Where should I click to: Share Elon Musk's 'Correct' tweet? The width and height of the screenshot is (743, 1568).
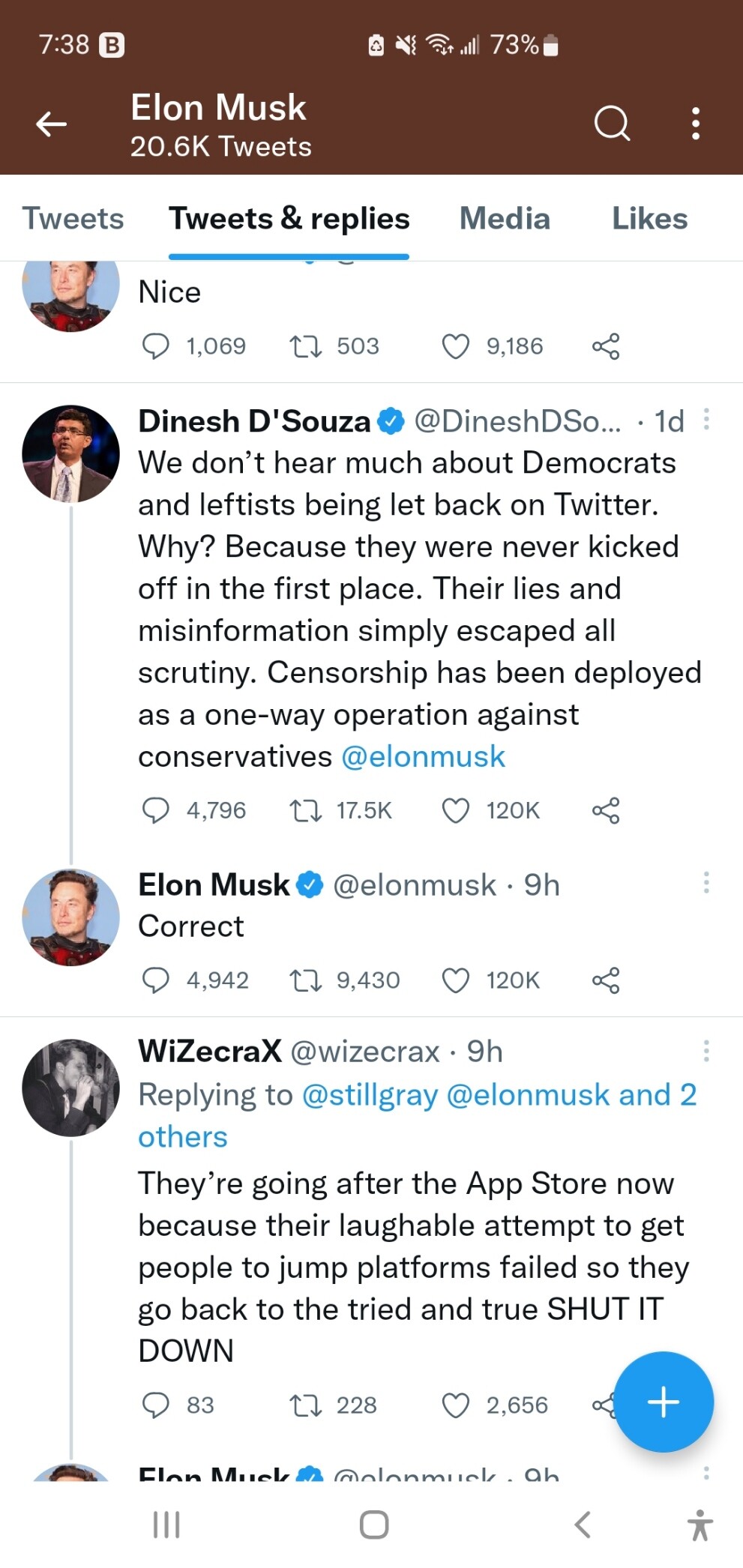[606, 980]
